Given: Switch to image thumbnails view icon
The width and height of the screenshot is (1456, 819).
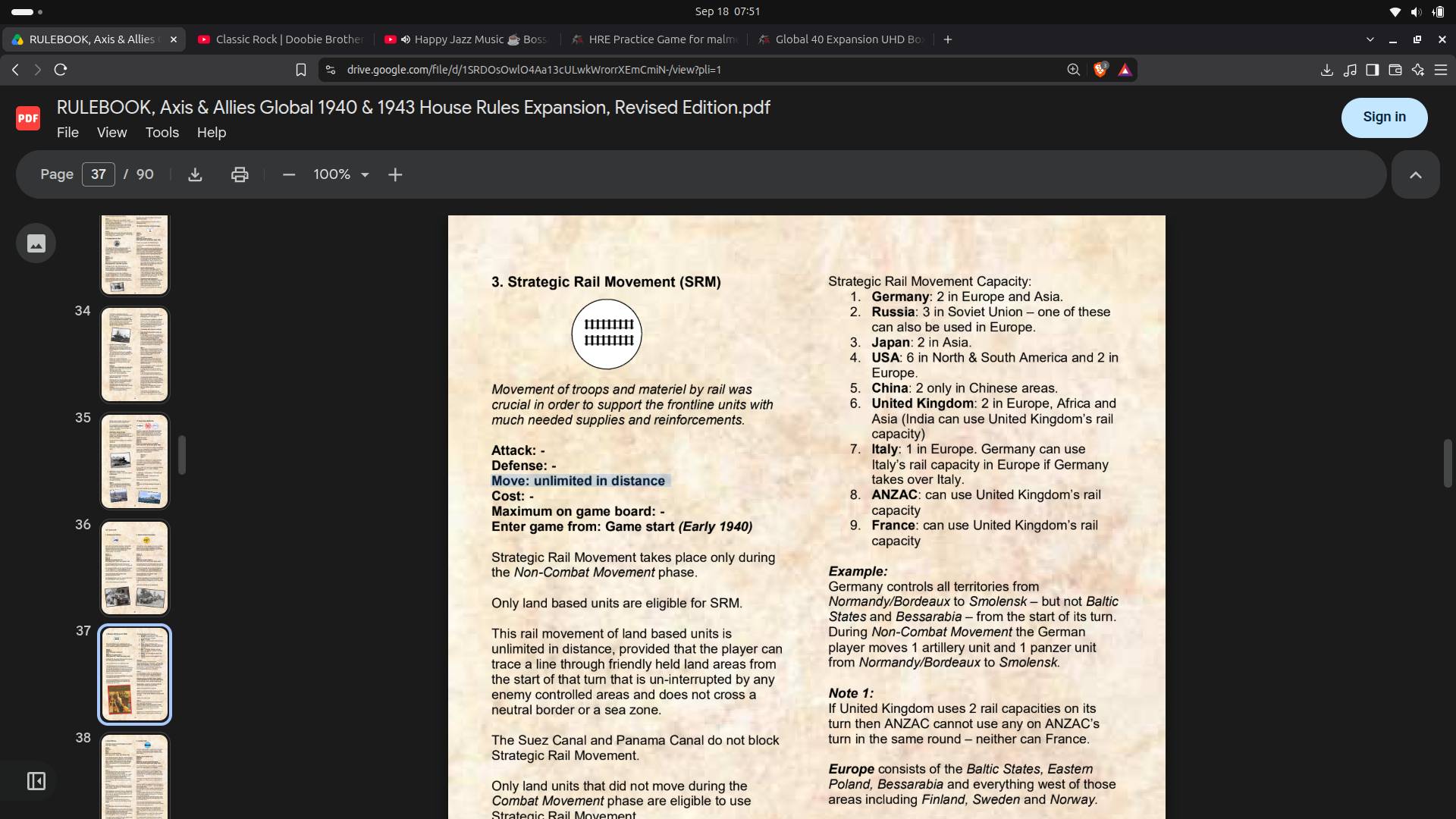Looking at the screenshot, I should coord(36,243).
